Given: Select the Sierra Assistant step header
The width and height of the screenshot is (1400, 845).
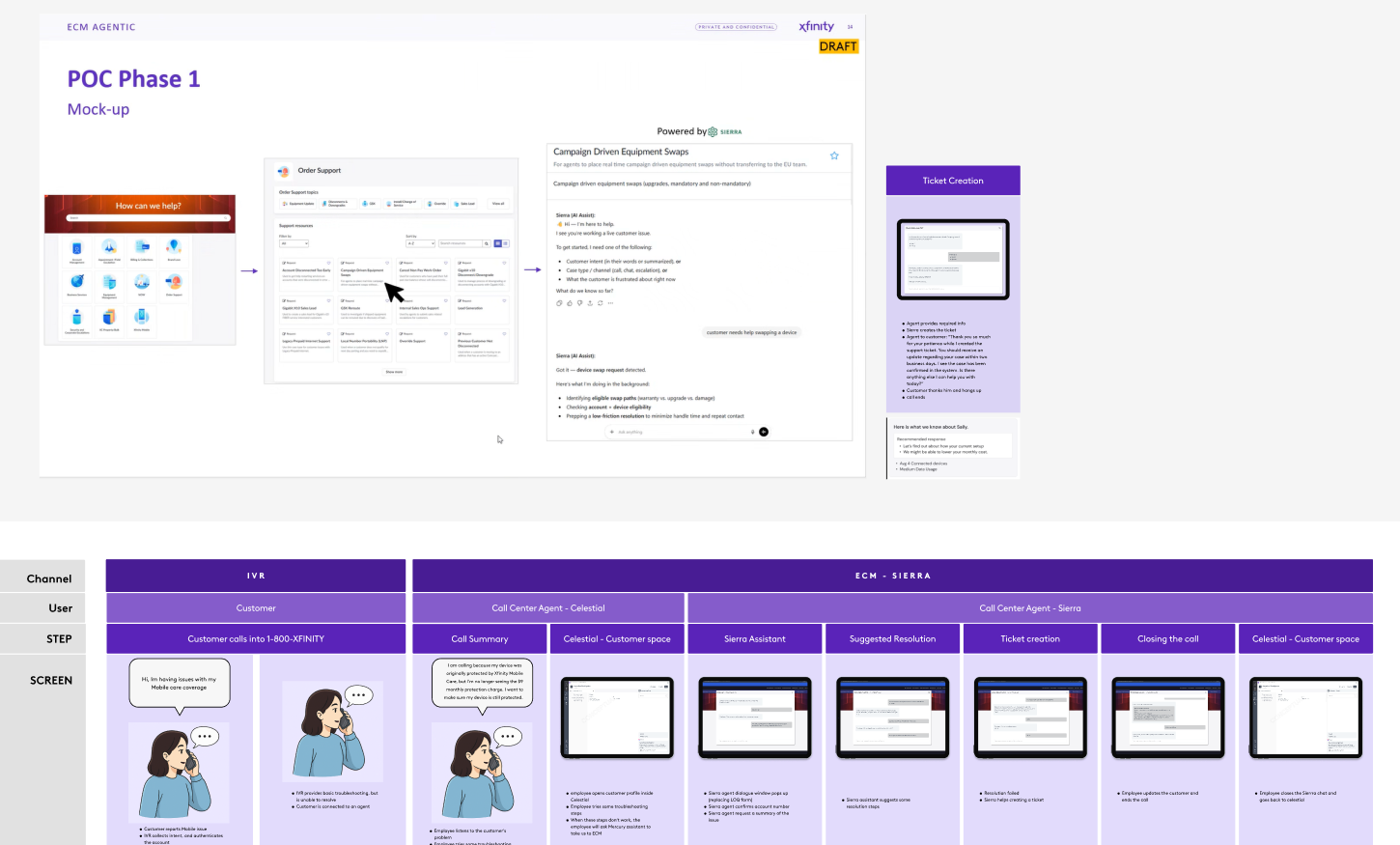Looking at the screenshot, I should point(755,638).
